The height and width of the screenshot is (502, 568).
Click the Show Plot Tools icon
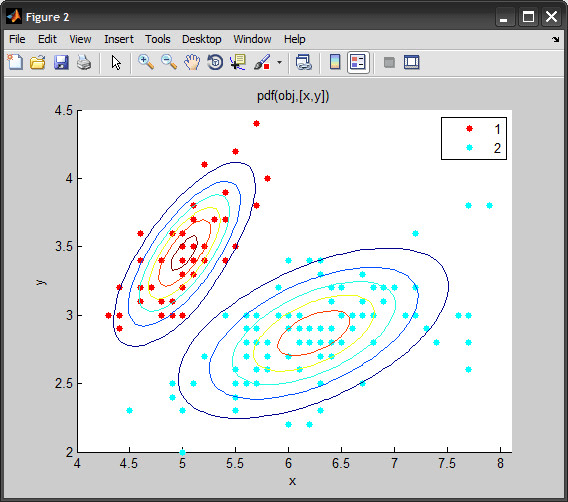pos(412,62)
